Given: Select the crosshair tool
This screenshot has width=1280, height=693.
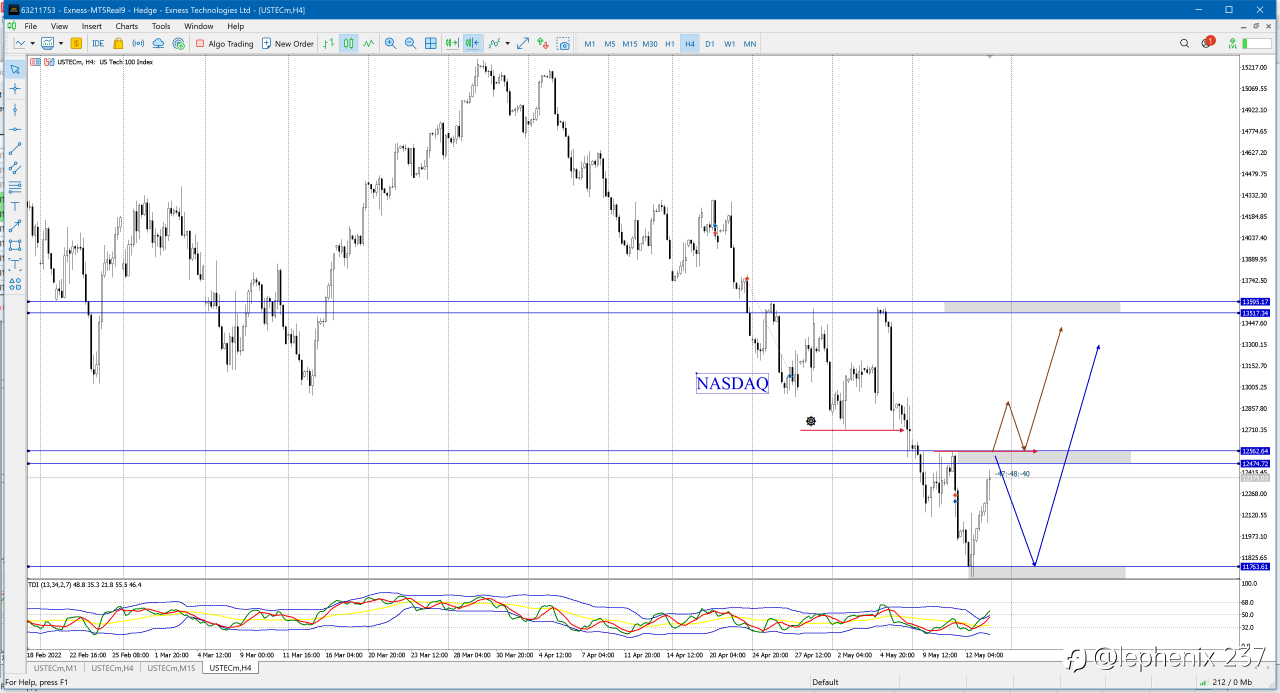Looking at the screenshot, I should [15, 89].
